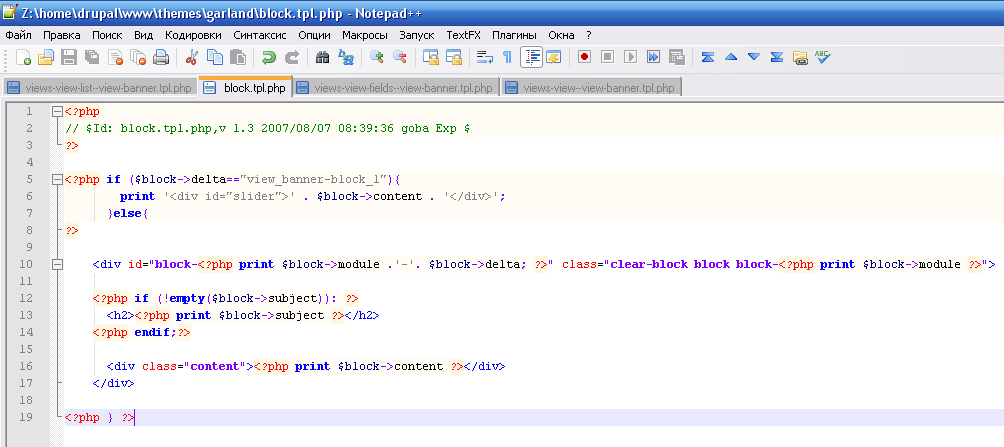Click the second blue hourglass-shaped toolbar icon
The image size is (1004, 447).
(x=777, y=58)
